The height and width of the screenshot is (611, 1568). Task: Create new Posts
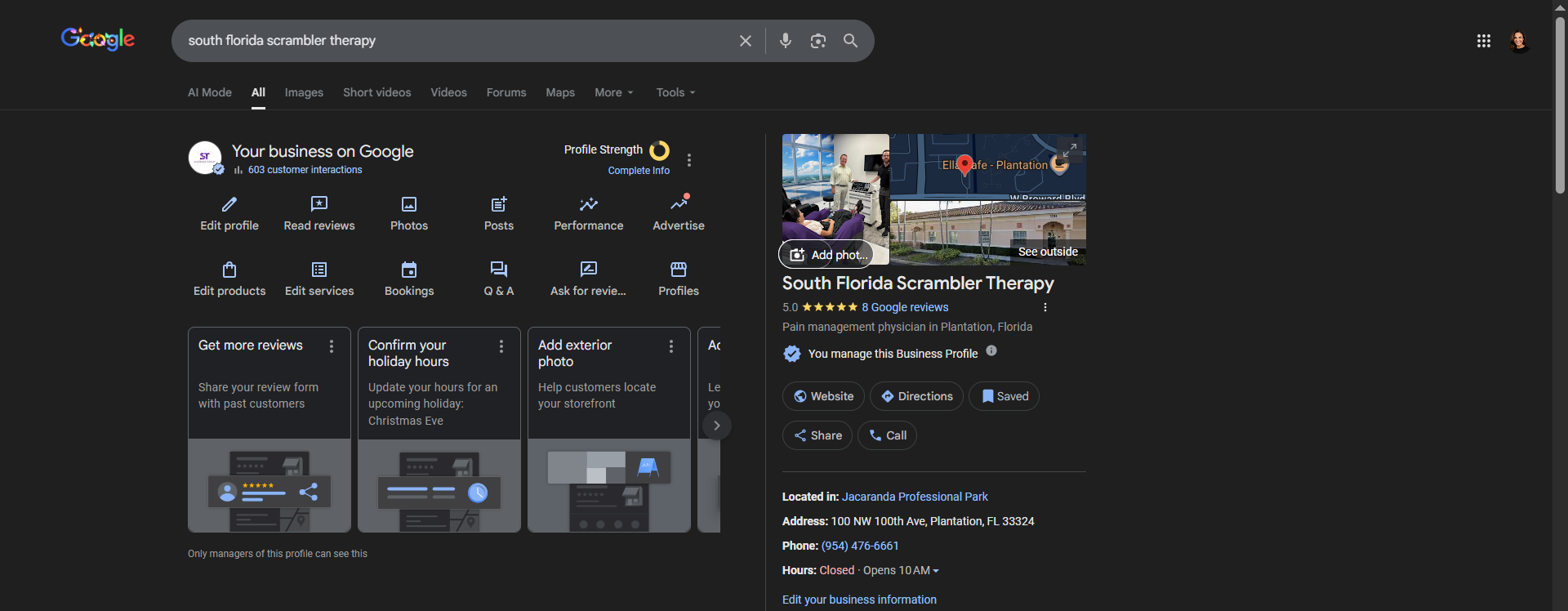499,214
